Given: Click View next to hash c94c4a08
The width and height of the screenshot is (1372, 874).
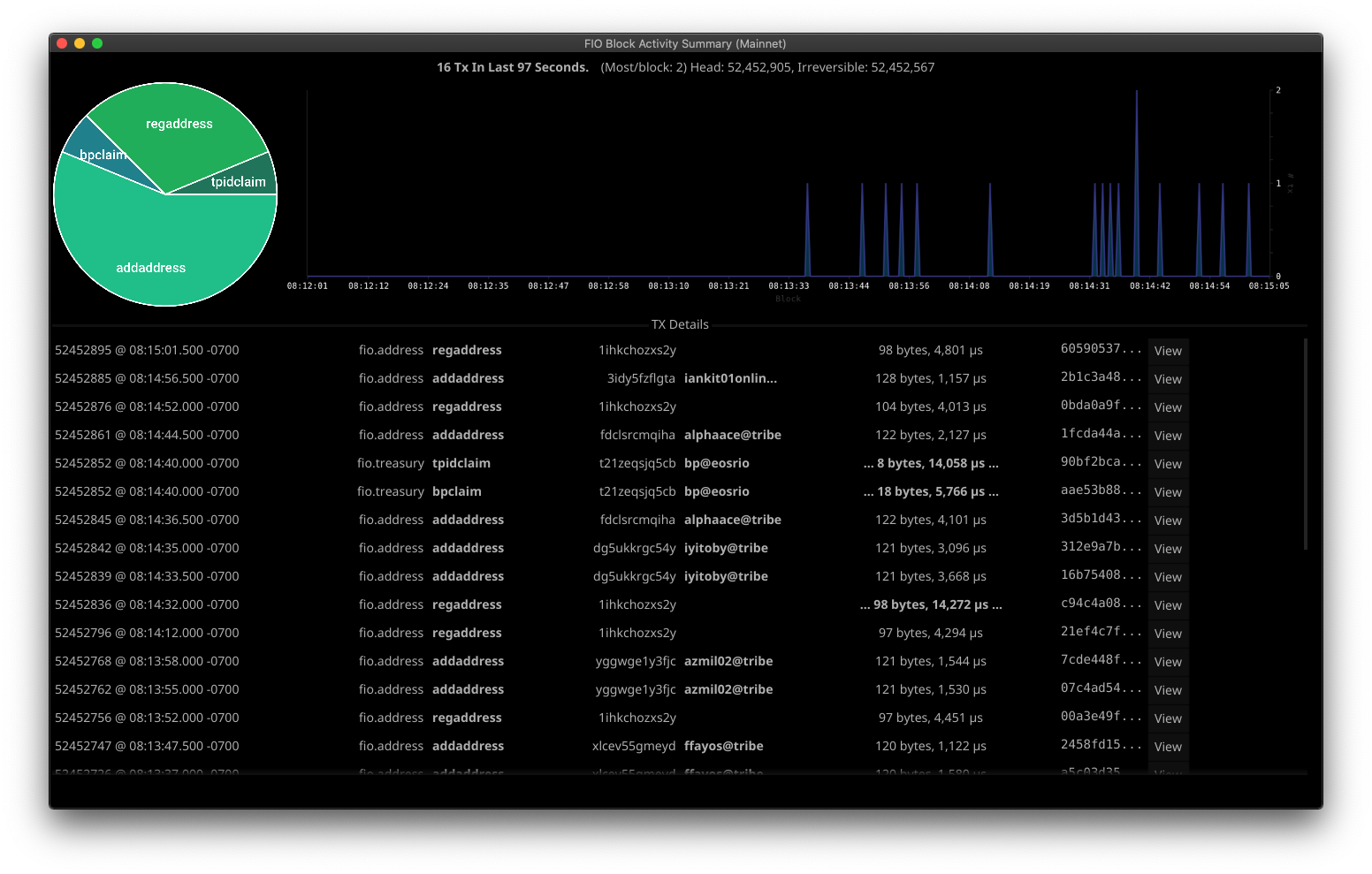Looking at the screenshot, I should [1168, 605].
